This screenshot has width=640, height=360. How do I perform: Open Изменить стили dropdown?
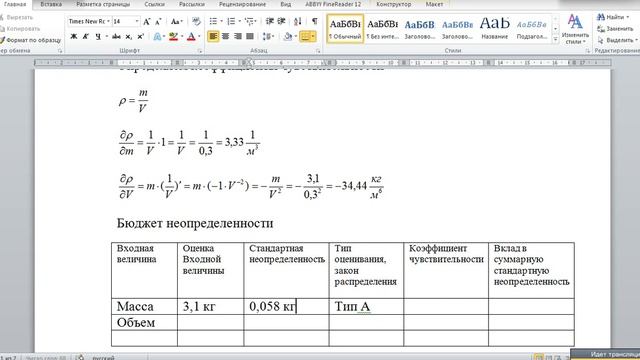575,29
